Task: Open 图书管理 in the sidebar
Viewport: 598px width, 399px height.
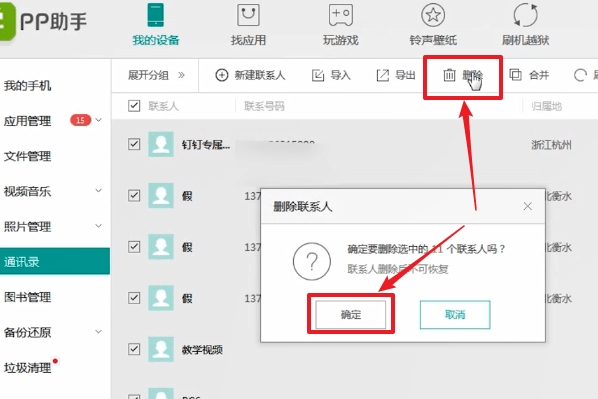Action: [x=27, y=297]
